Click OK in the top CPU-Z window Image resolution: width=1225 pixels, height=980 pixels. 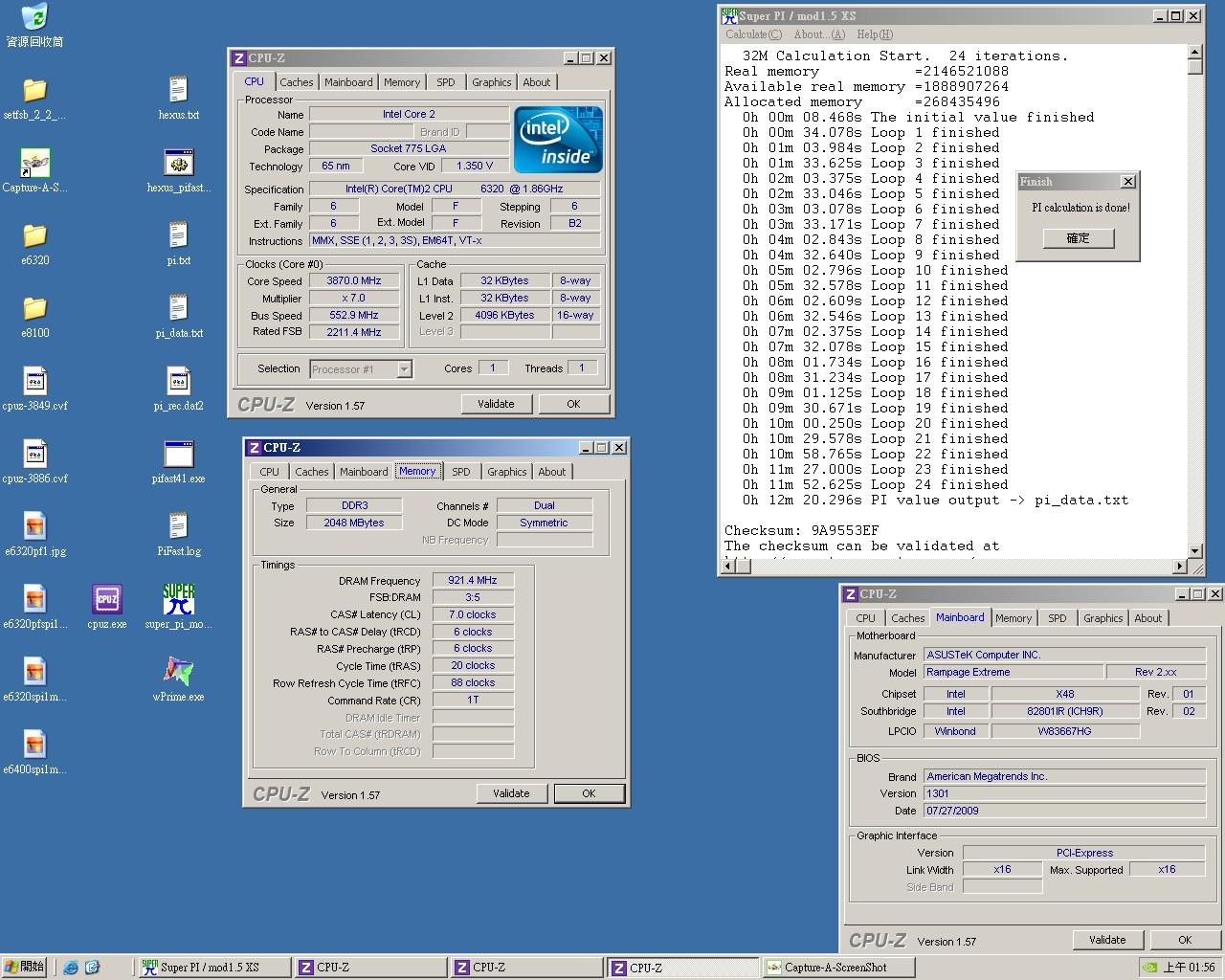pyautogui.click(x=573, y=404)
